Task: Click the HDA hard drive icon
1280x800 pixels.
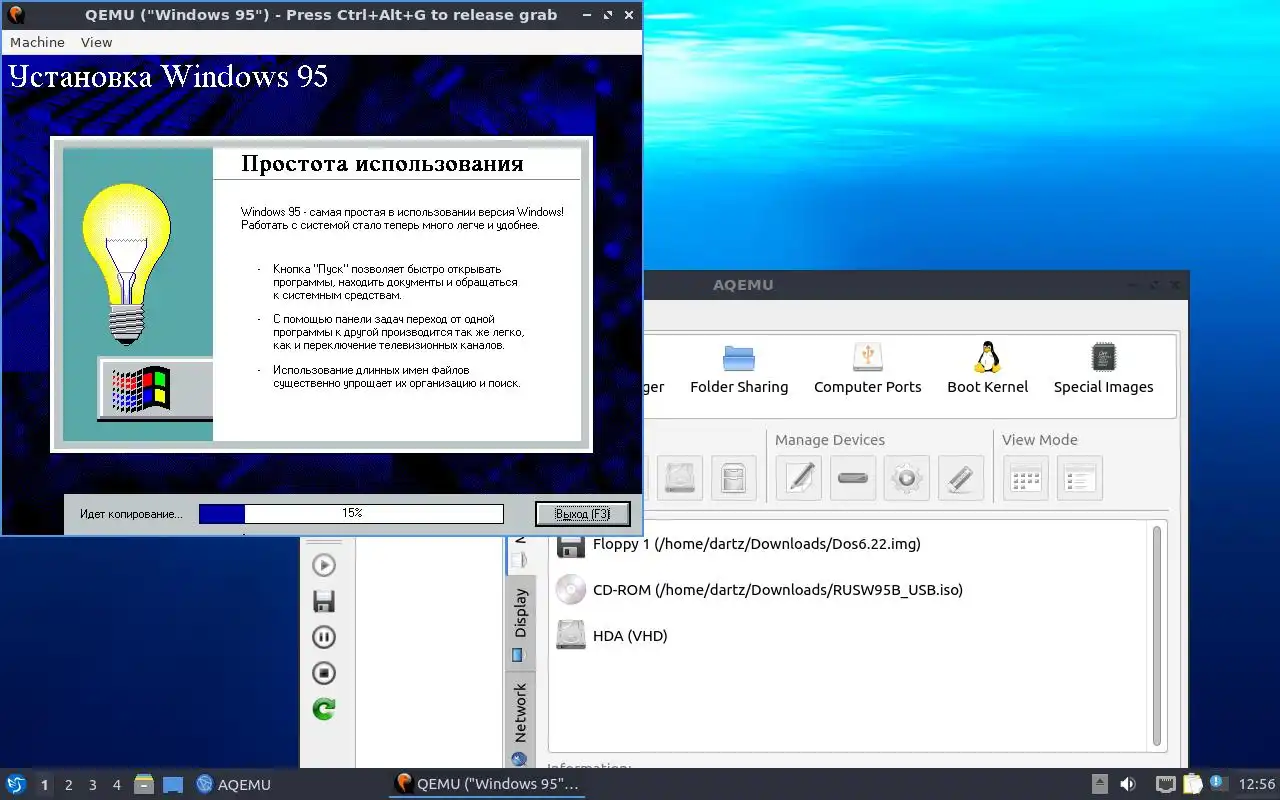Action: 571,636
